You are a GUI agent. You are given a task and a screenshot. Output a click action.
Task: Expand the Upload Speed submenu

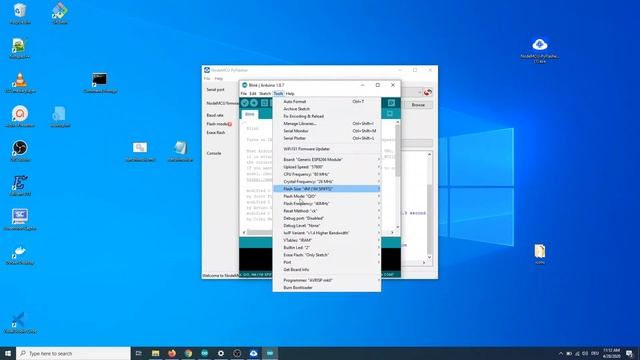[327, 167]
